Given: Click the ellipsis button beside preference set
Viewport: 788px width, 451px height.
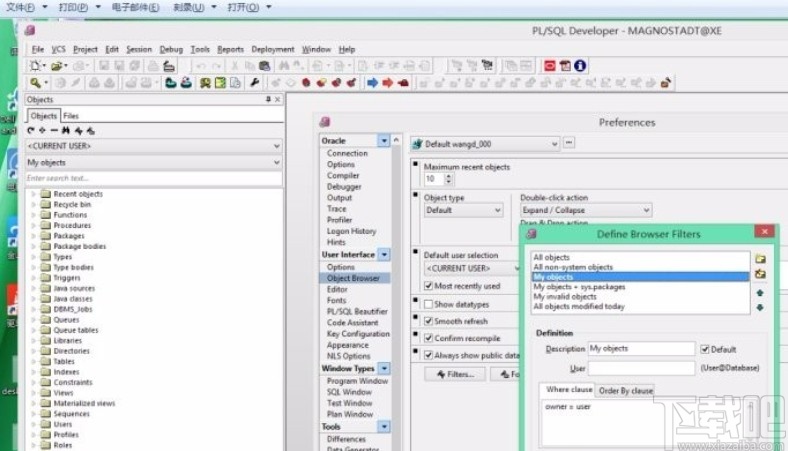Looking at the screenshot, I should coord(568,143).
